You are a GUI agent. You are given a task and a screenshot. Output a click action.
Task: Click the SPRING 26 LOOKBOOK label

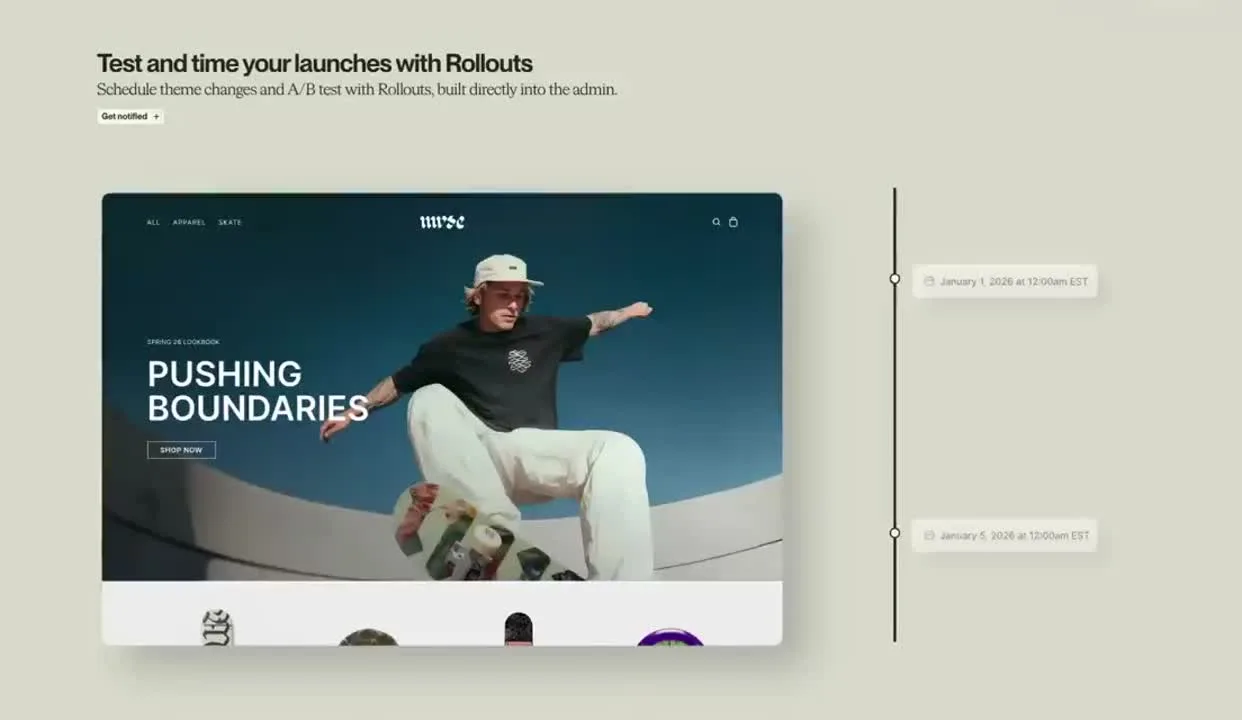(183, 342)
